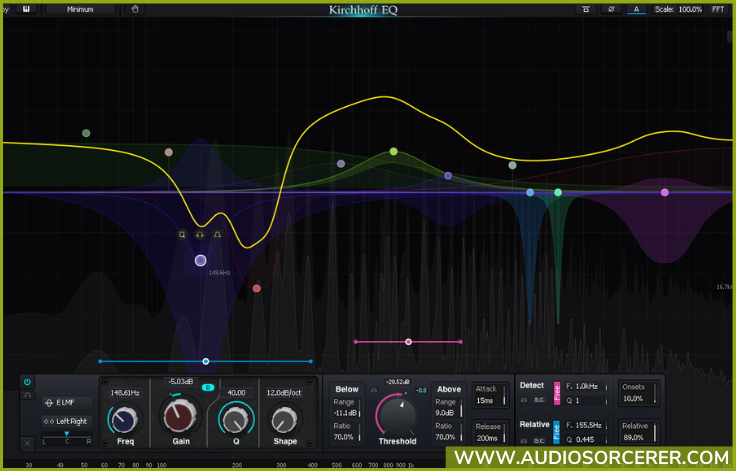
Task: Open the Minimum phase mode dropdown
Action: click(x=80, y=9)
